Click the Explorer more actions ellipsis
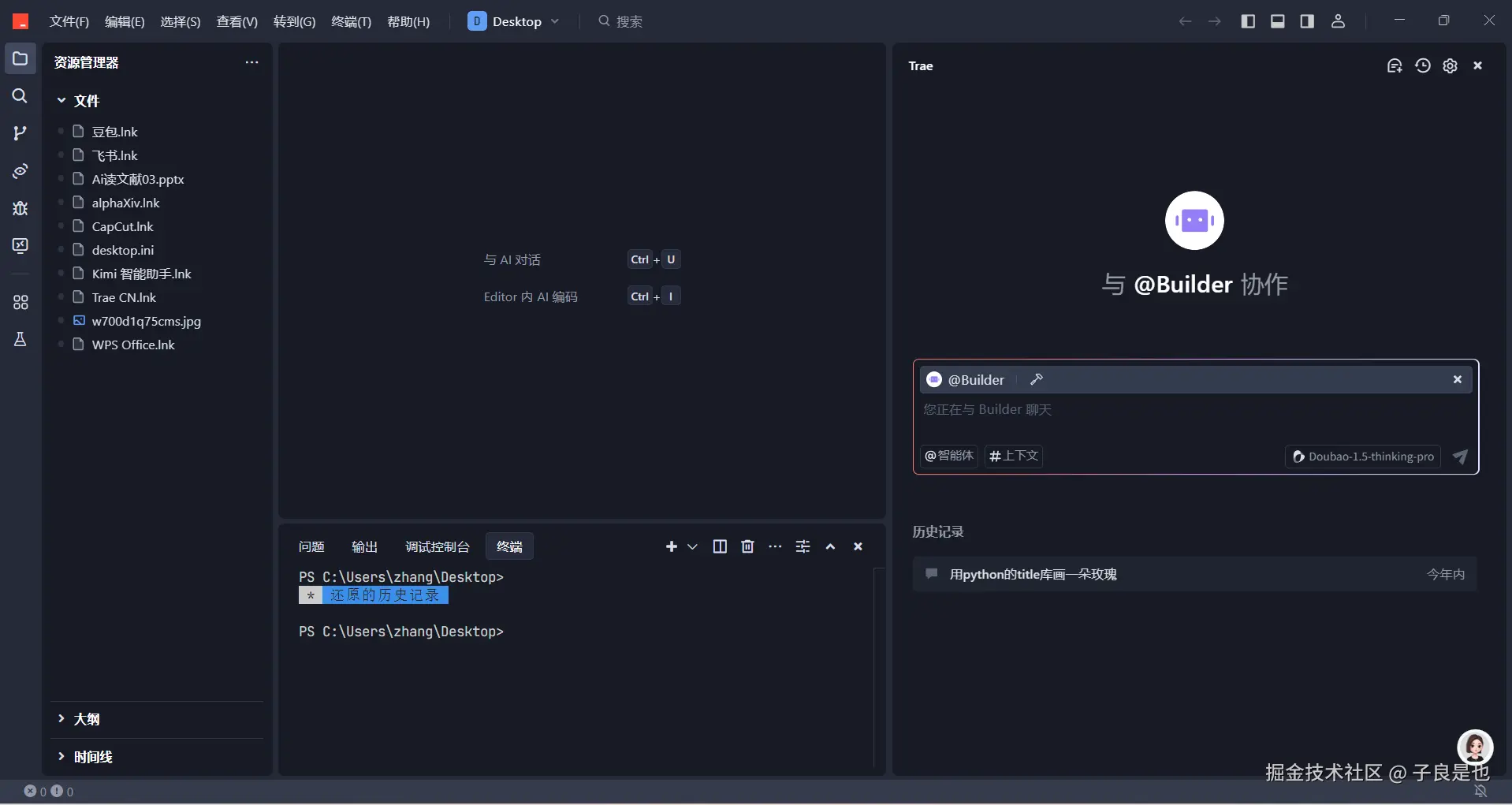The width and height of the screenshot is (1512, 805). [251, 62]
